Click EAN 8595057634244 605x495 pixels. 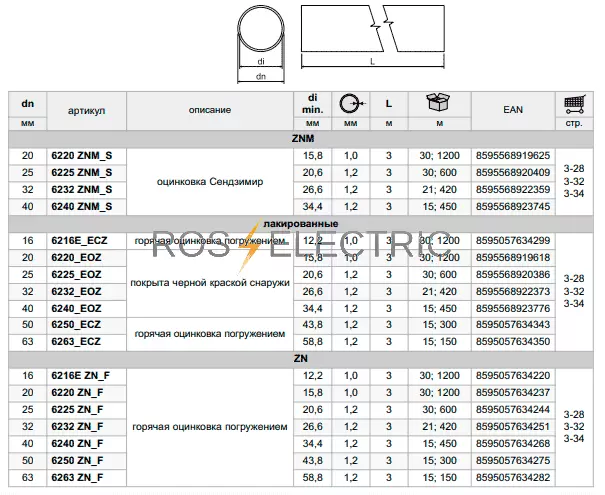click(513, 409)
